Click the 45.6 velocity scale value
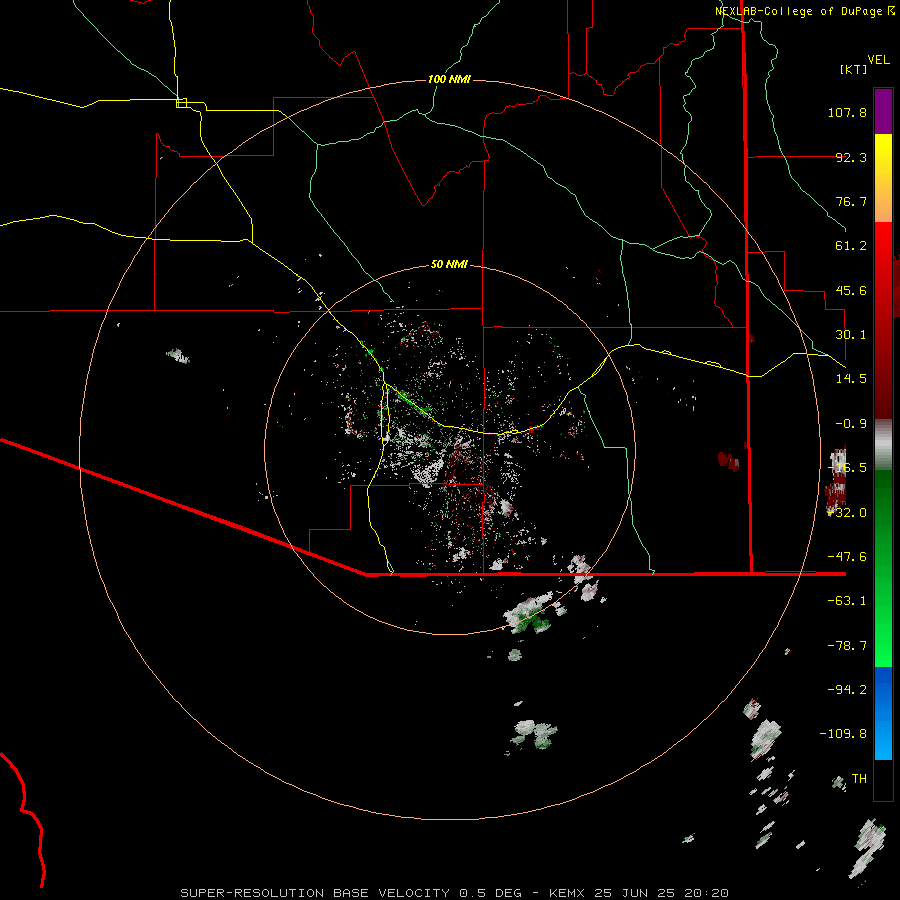The height and width of the screenshot is (900, 900). [851, 290]
